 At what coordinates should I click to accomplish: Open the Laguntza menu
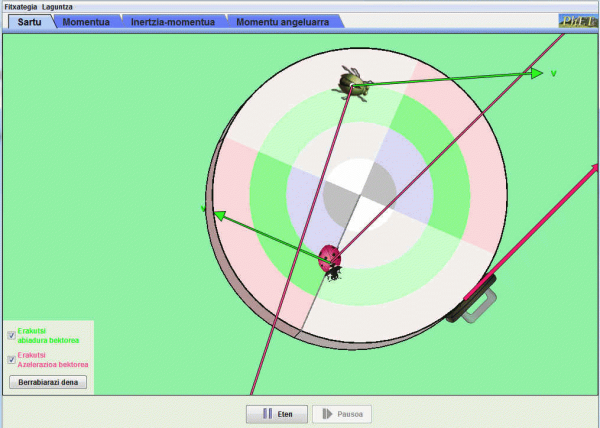point(58,6)
